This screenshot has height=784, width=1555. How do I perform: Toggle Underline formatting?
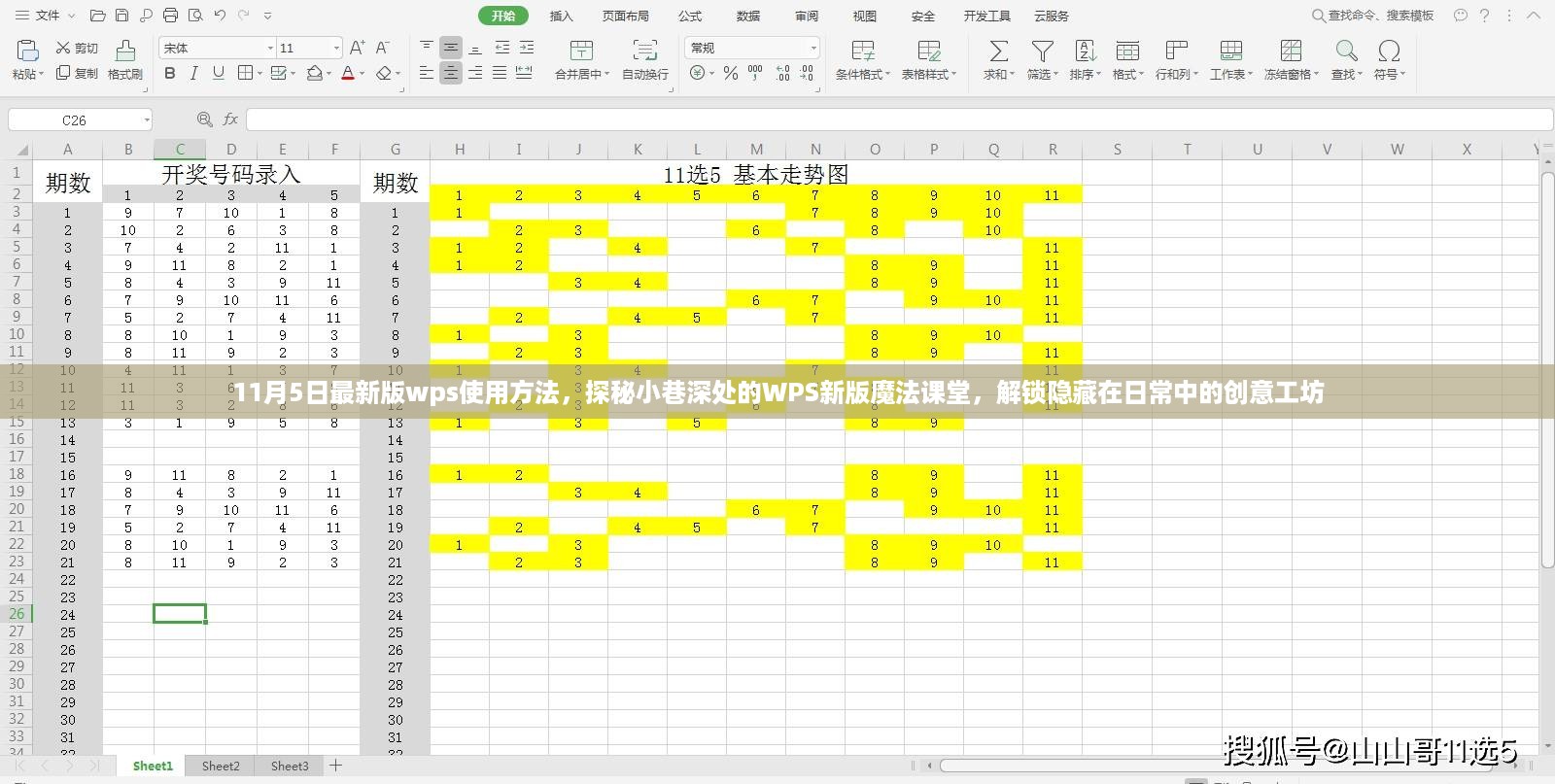click(219, 73)
